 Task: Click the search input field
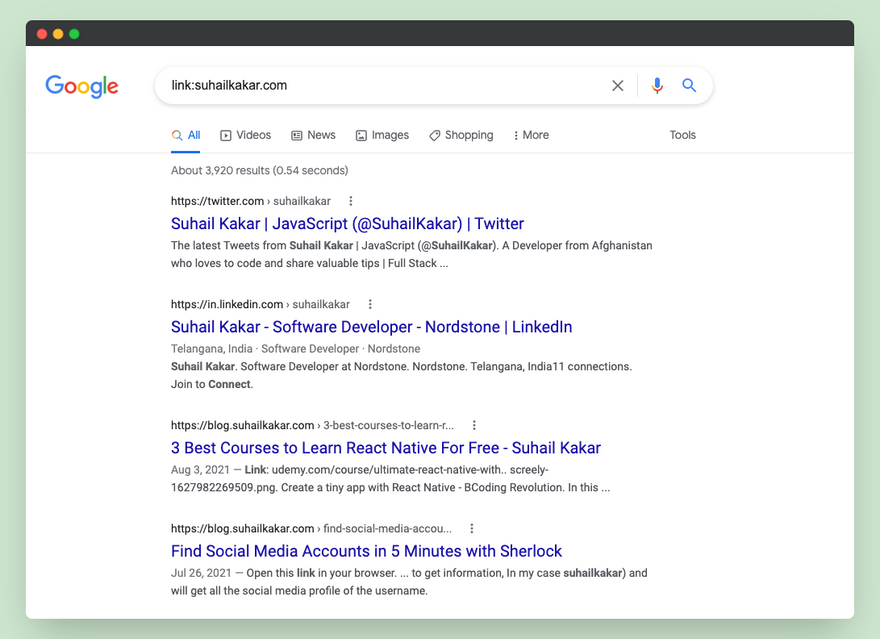tap(380, 86)
